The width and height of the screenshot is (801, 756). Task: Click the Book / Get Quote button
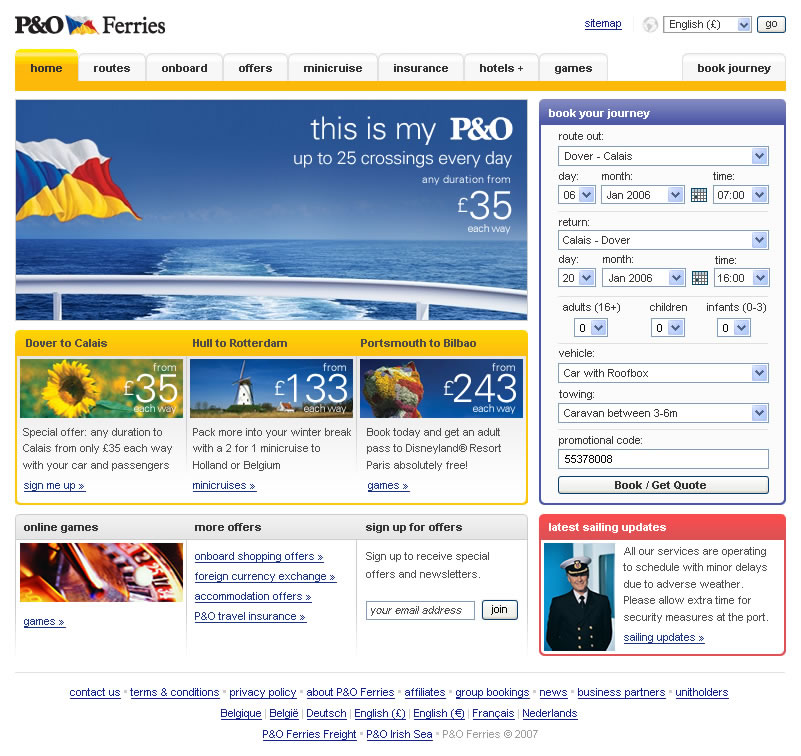(x=663, y=485)
